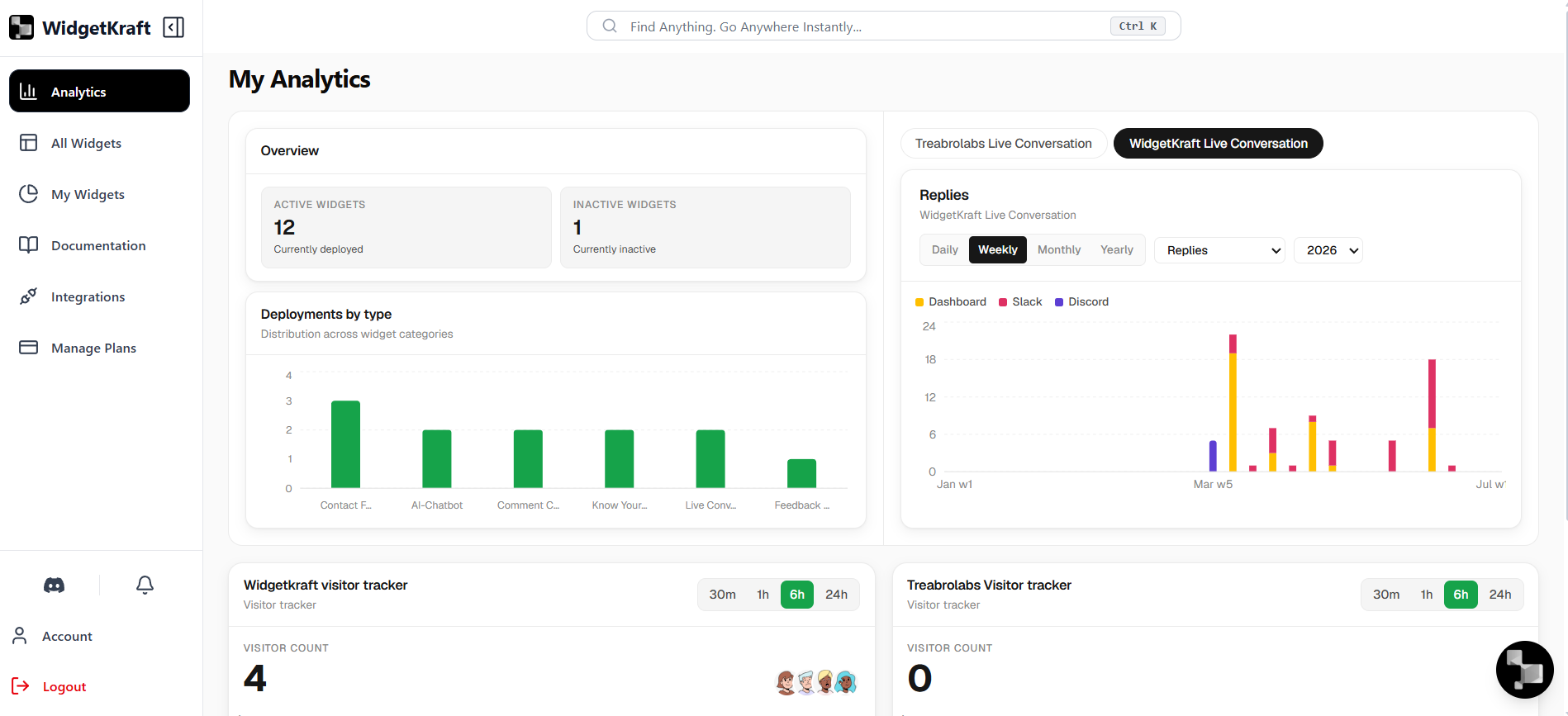The image size is (1568, 716).
Task: Open Manage Plans page
Action: [x=99, y=348]
